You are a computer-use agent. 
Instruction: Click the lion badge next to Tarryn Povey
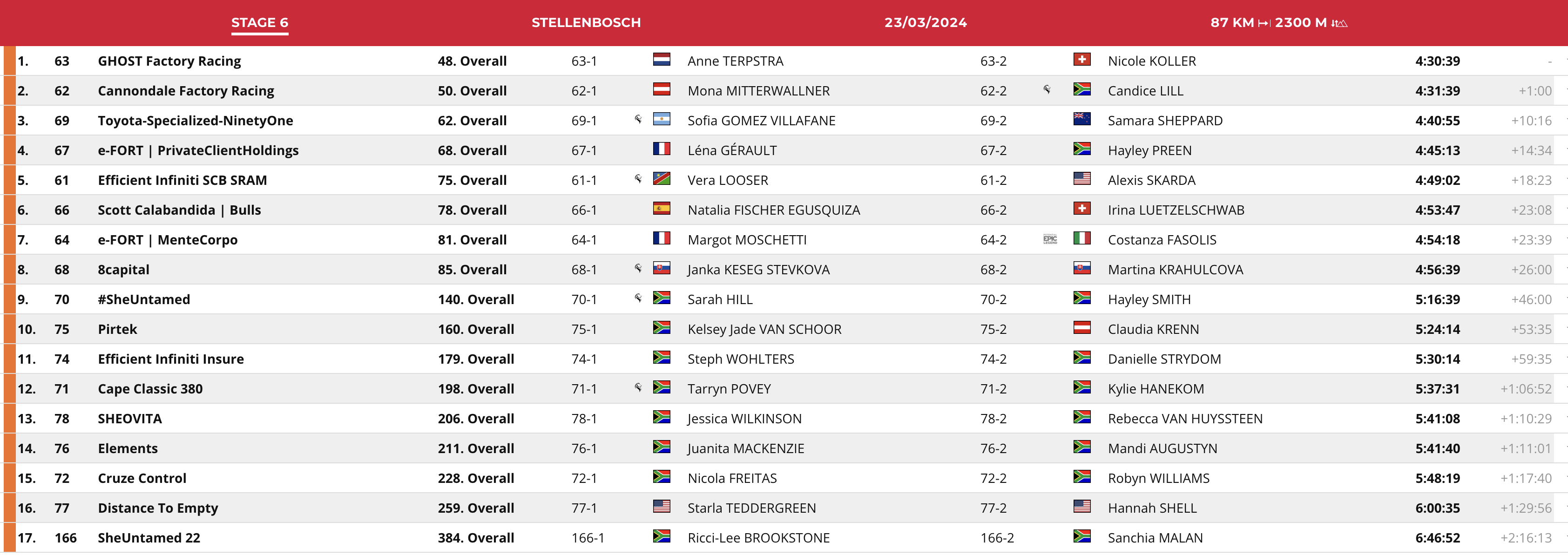[638, 387]
